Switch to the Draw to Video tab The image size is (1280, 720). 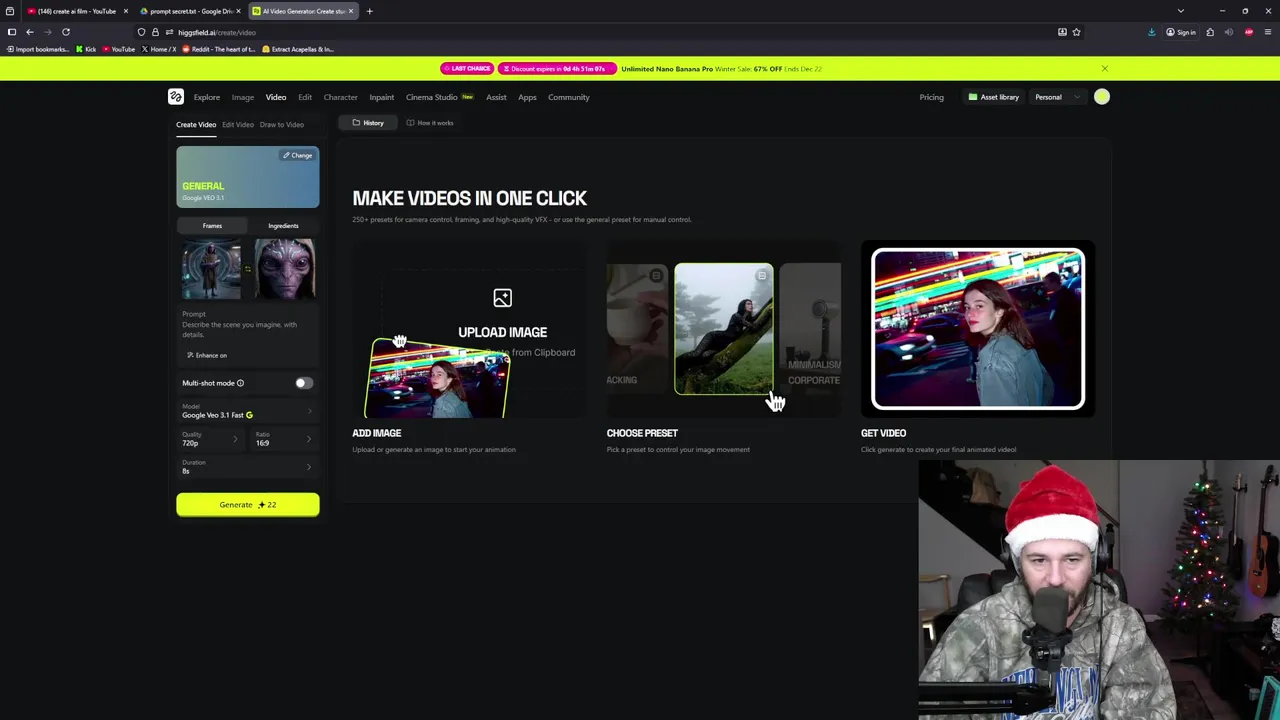[282, 125]
